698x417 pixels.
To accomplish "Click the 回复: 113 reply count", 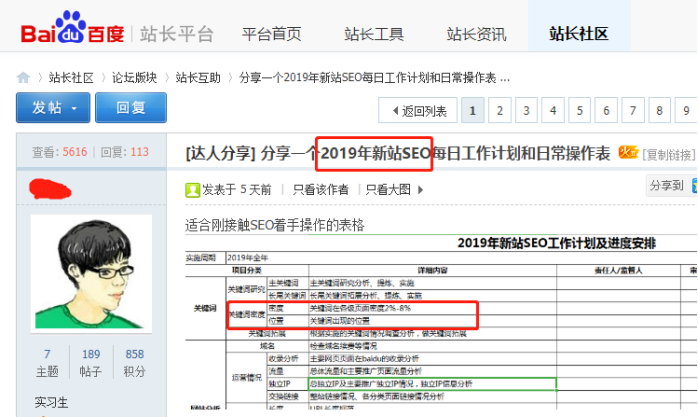I will coord(125,152).
